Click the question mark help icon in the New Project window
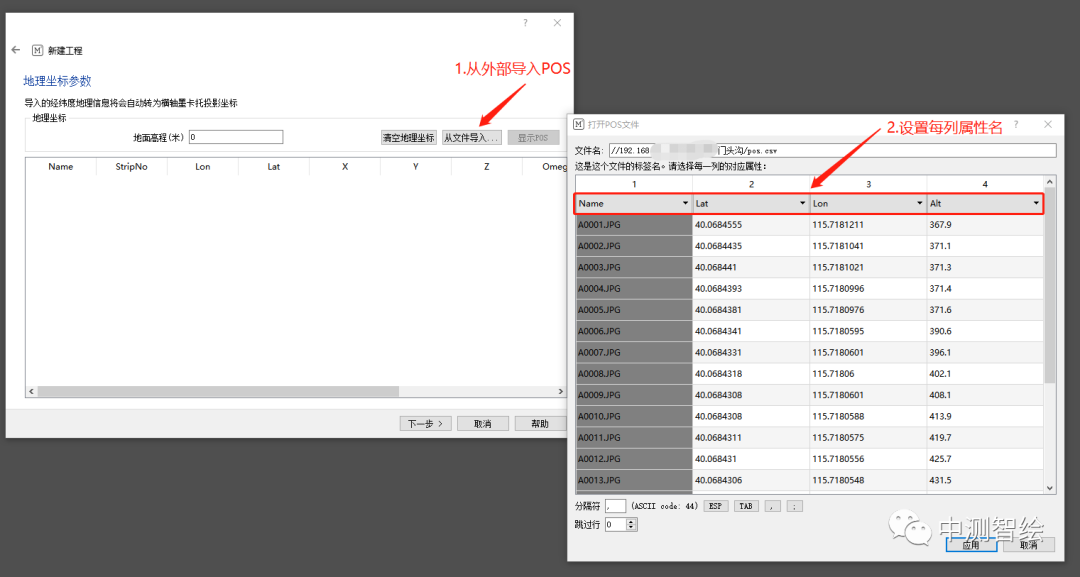The image size is (1080, 577). [x=525, y=23]
